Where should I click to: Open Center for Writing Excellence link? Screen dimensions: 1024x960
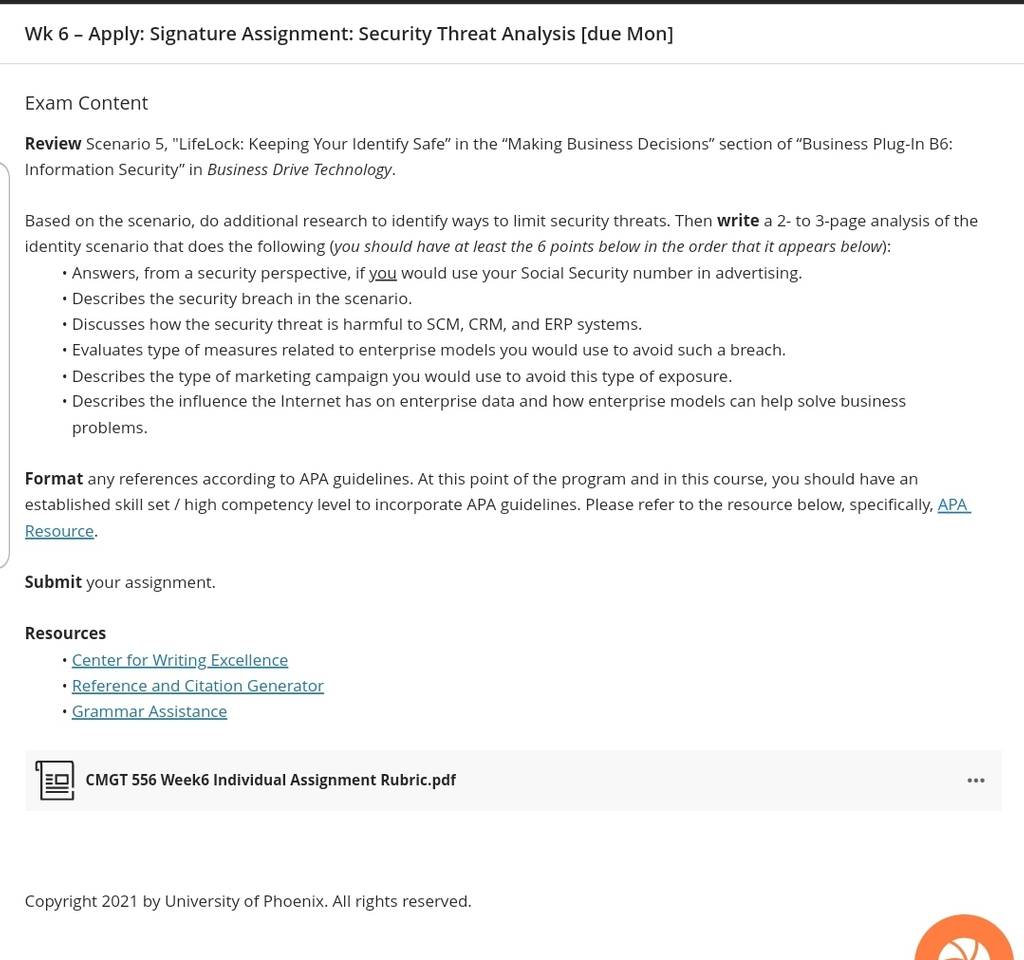coord(180,660)
